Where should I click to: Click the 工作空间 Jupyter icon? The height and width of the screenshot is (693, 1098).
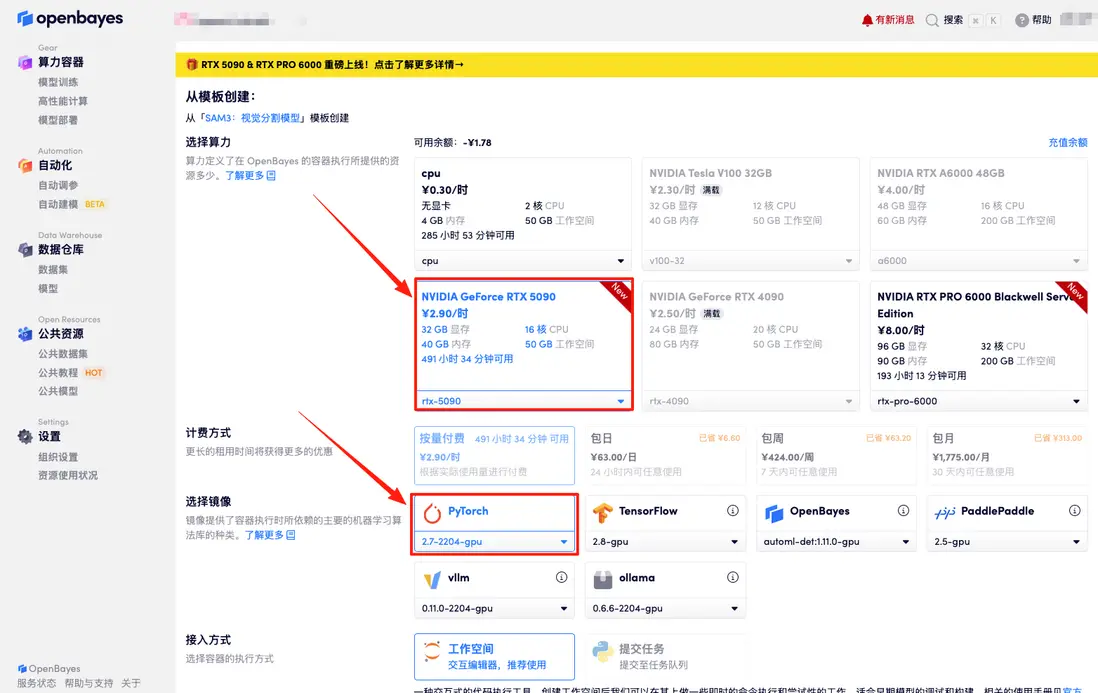[432, 651]
